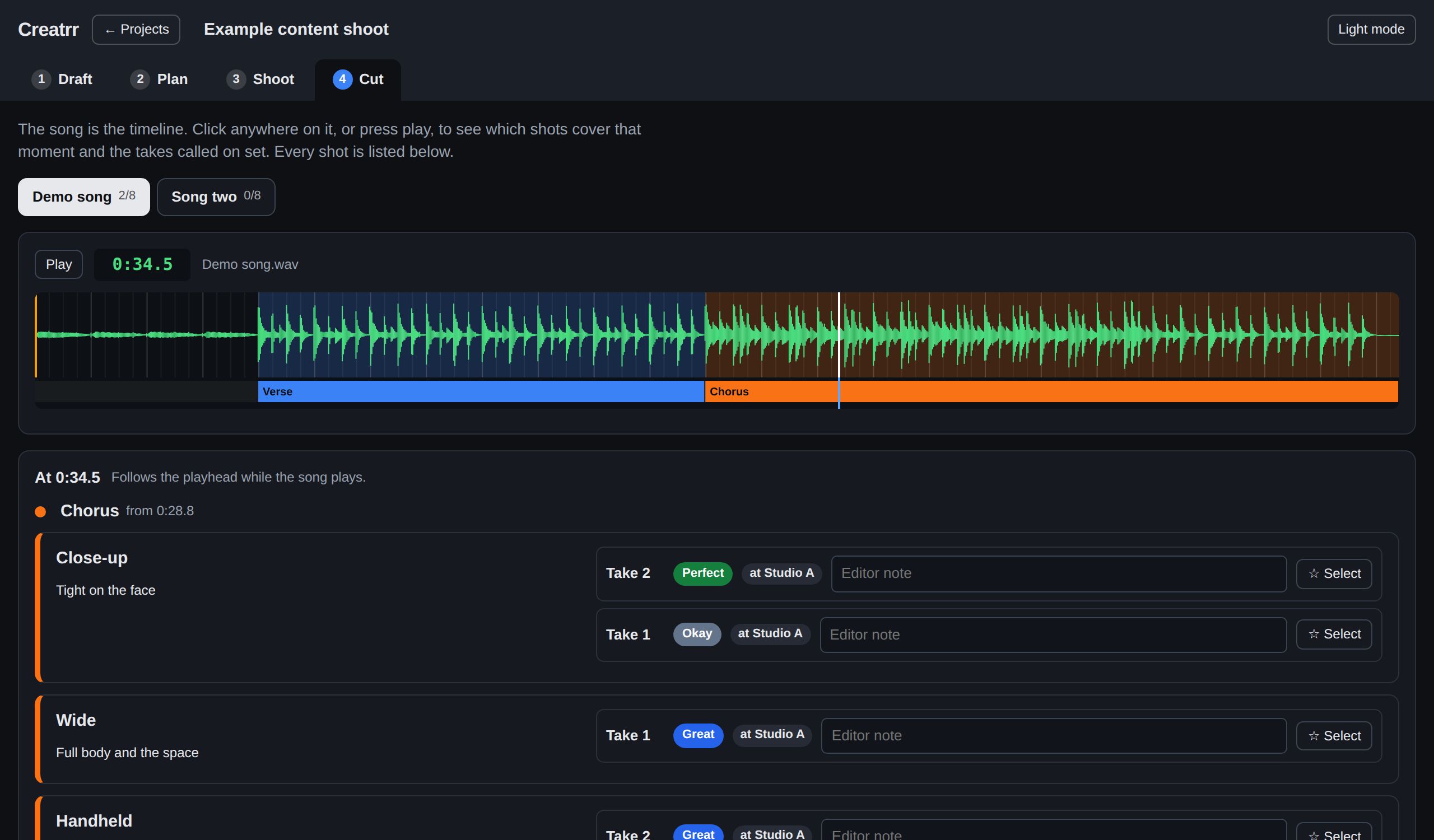The height and width of the screenshot is (840, 1434).
Task: Click the Chorus section bar on timeline
Action: coord(1051,391)
